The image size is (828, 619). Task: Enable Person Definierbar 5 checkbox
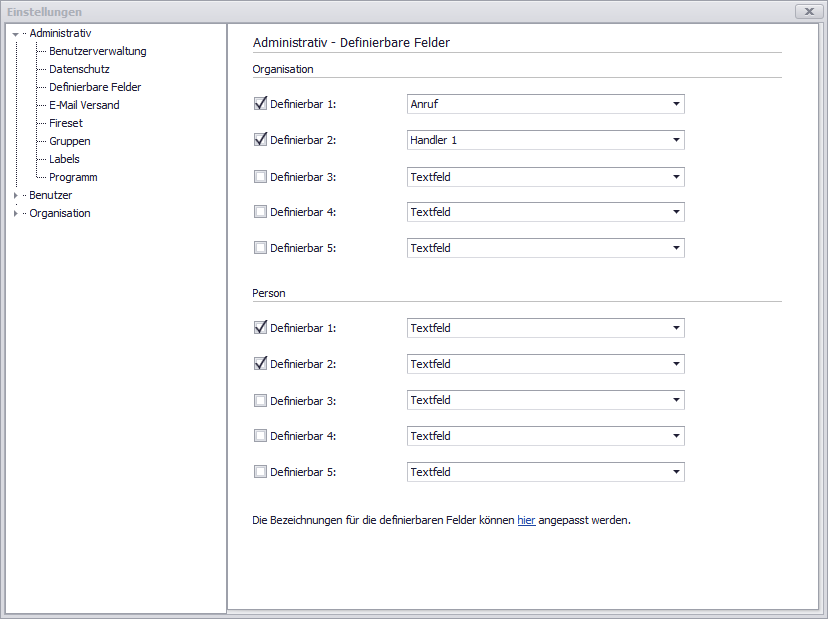pos(261,472)
